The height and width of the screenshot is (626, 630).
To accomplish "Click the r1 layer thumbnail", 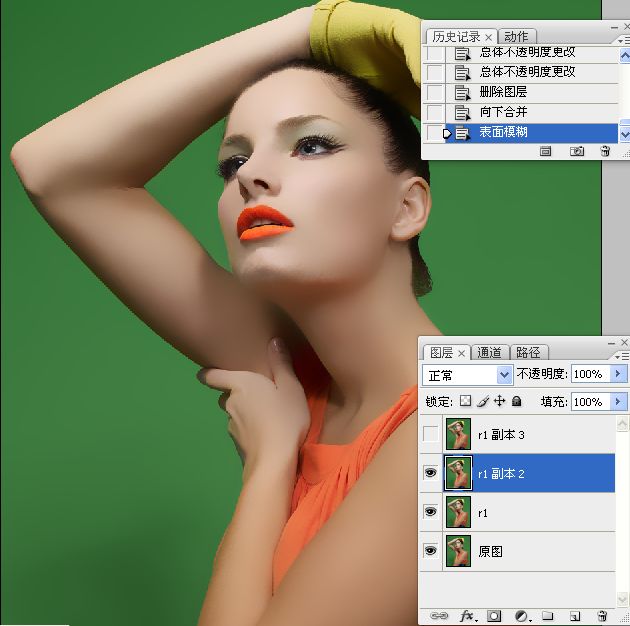I will [x=458, y=512].
